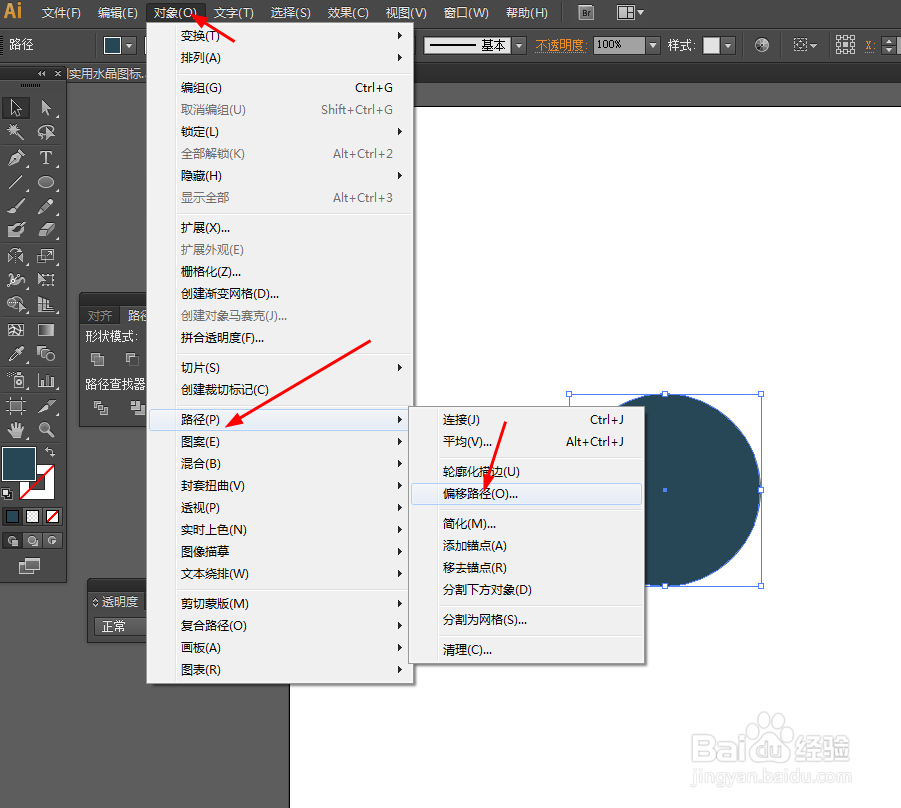The image size is (901, 808).
Task: Open the opacity 100% dropdown arrow
Action: click(x=653, y=45)
